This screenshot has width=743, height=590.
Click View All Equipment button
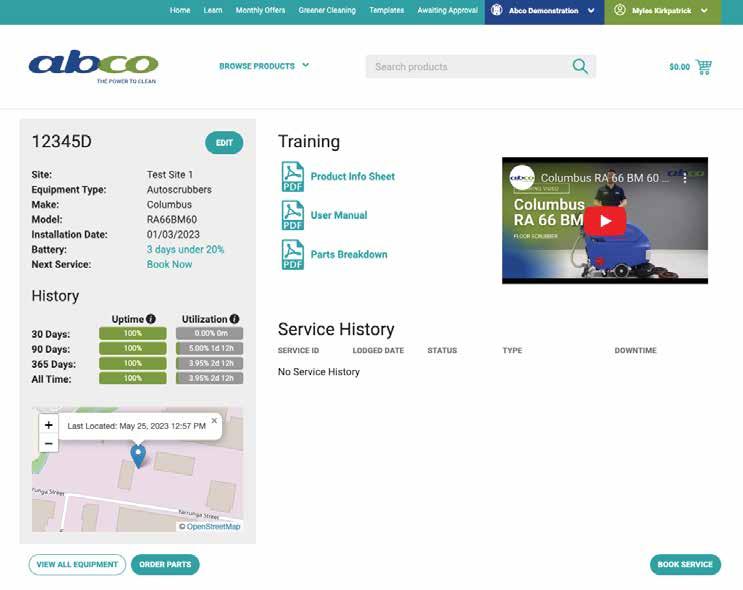point(77,564)
